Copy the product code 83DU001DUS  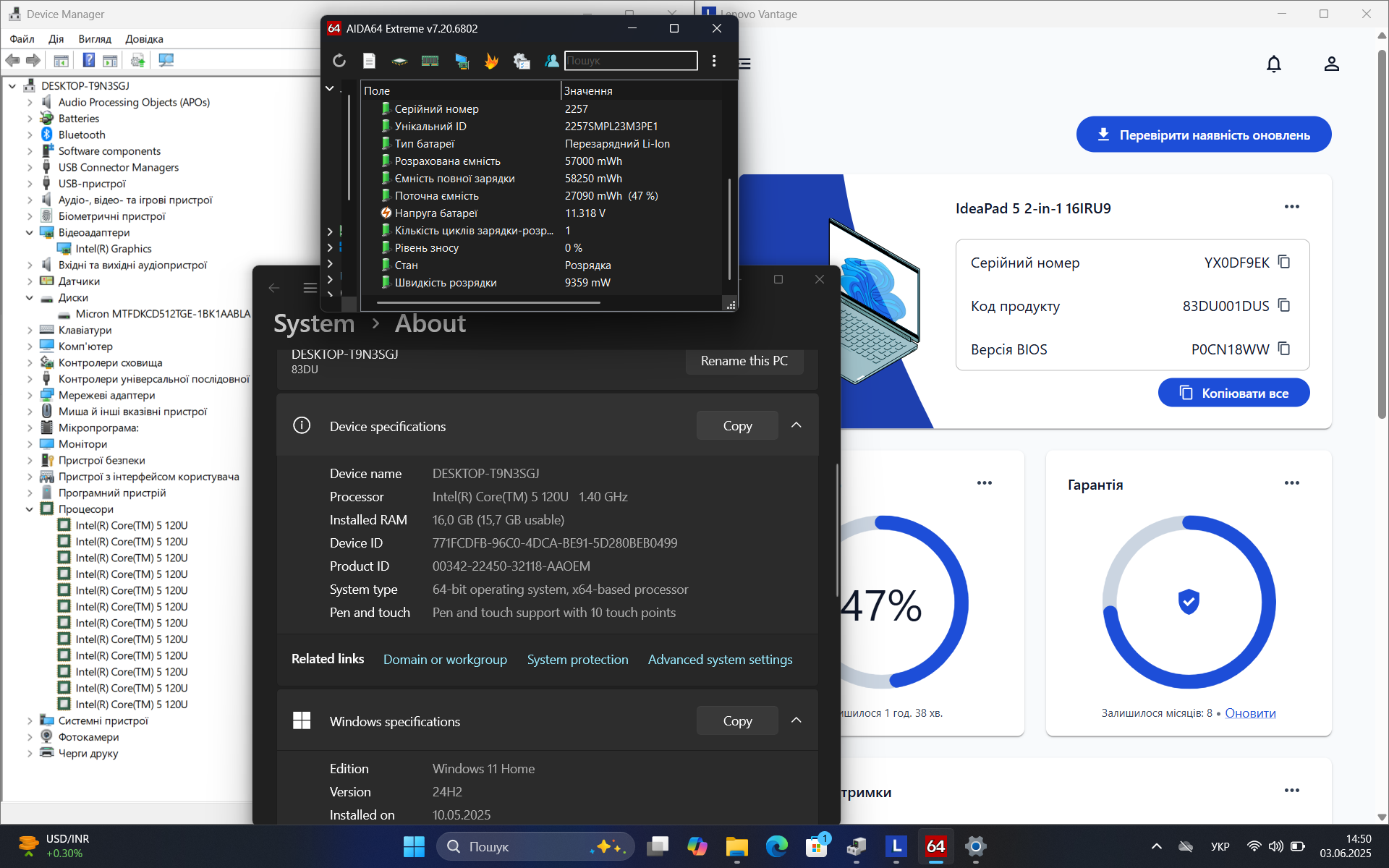1284,305
